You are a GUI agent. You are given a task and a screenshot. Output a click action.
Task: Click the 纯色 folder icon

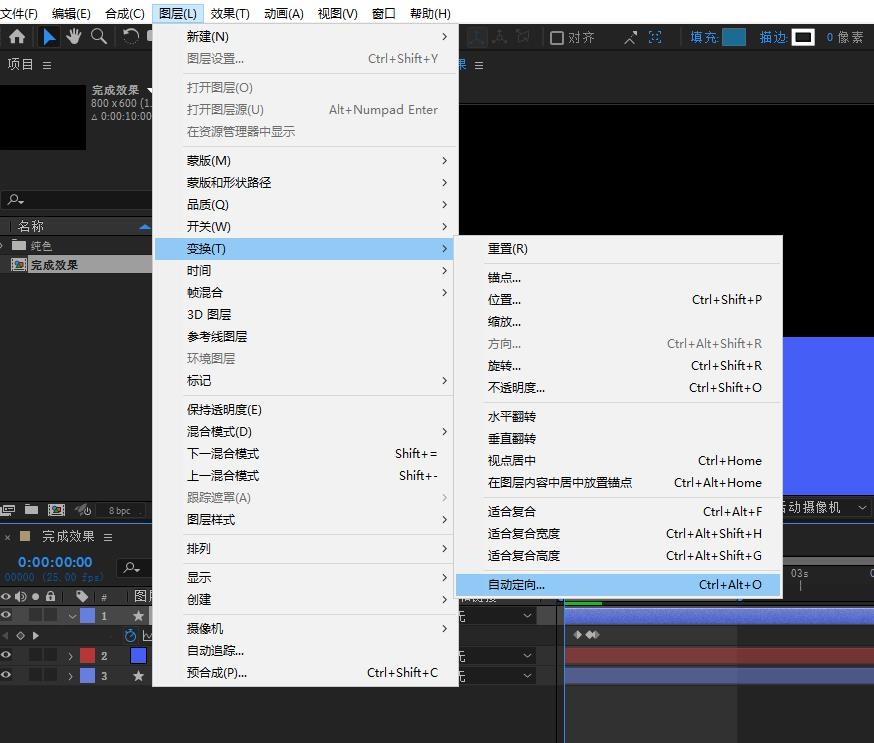(19, 245)
